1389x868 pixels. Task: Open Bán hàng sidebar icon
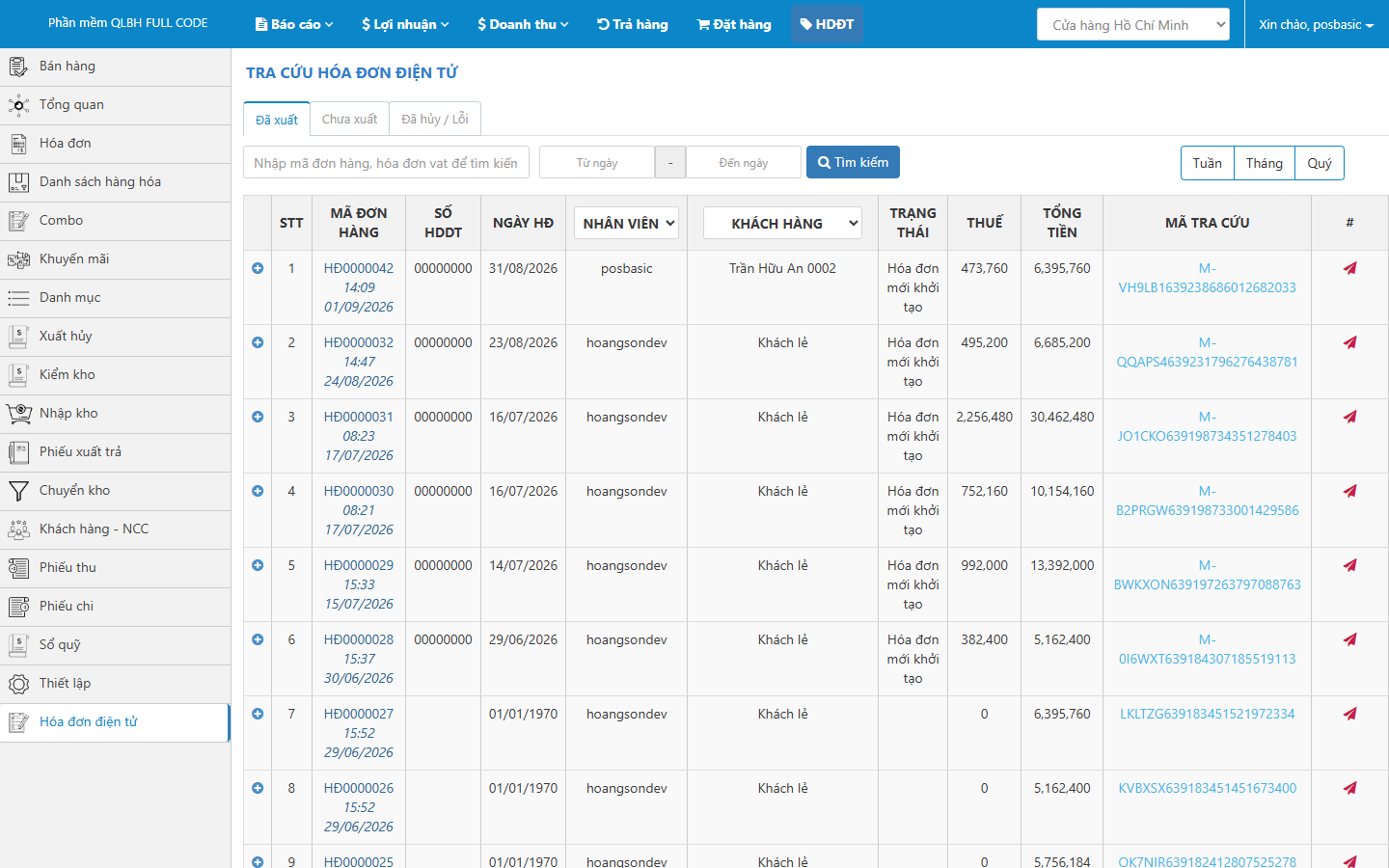click(x=18, y=67)
